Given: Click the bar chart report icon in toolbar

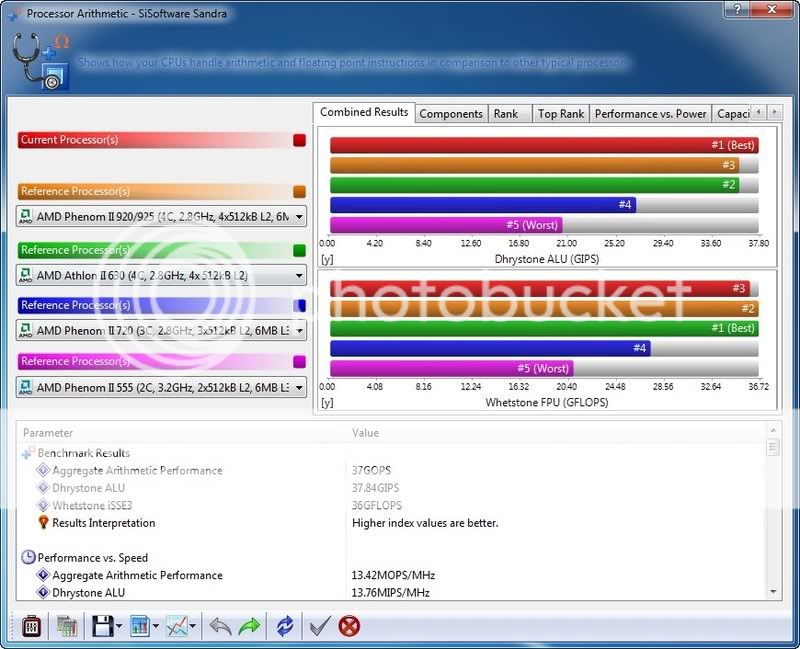Looking at the screenshot, I should click(139, 626).
